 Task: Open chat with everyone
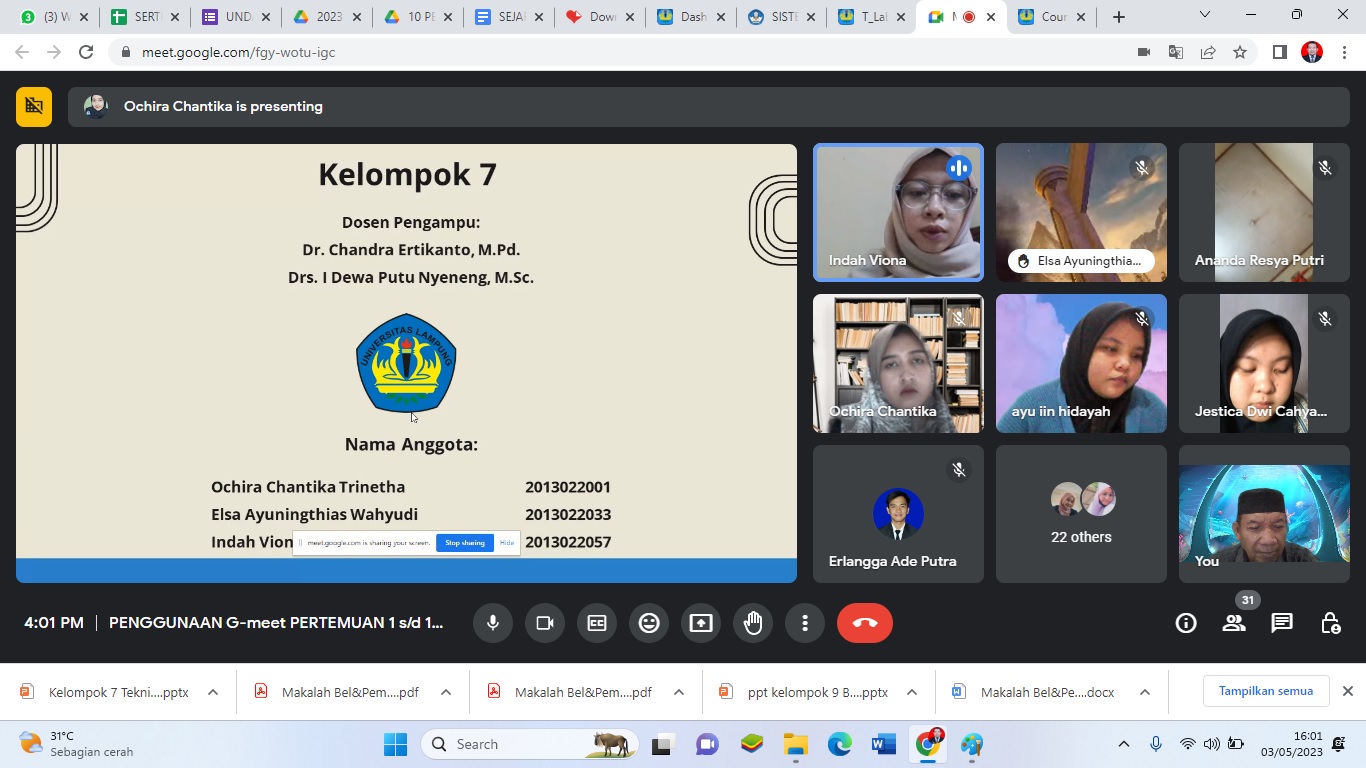[1282, 623]
